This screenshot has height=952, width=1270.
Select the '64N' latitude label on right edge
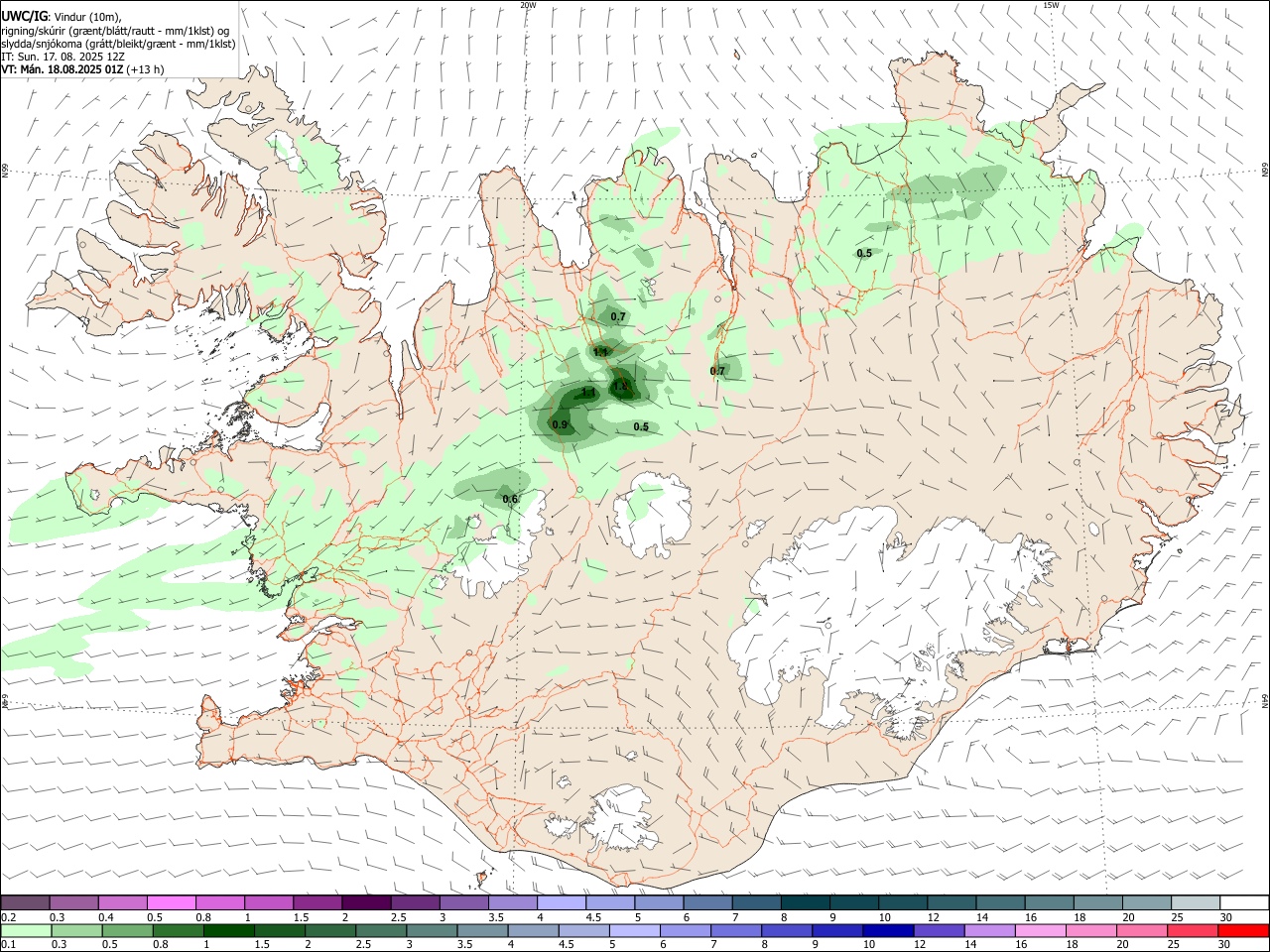click(x=1265, y=700)
